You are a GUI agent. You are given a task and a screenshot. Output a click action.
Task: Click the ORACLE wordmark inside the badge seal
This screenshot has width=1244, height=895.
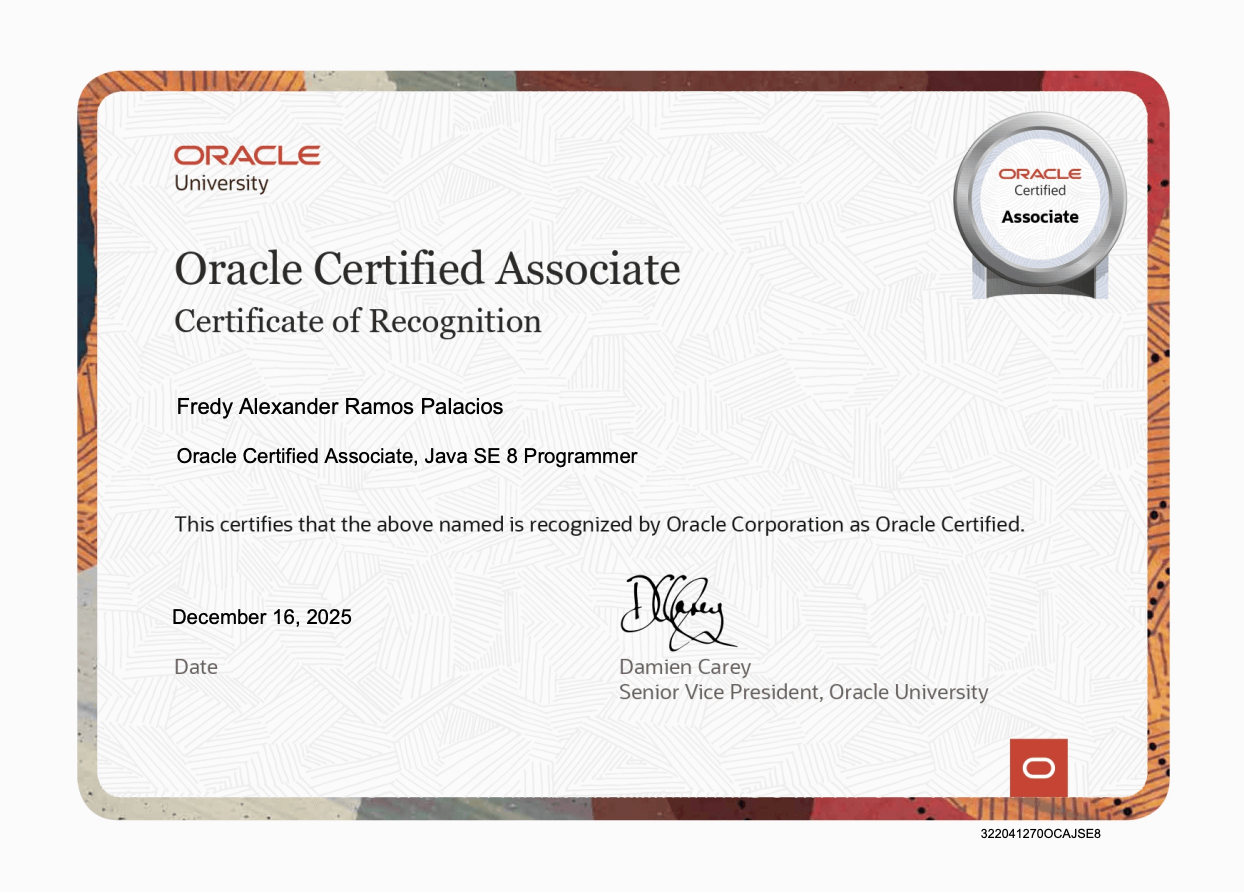[1038, 173]
